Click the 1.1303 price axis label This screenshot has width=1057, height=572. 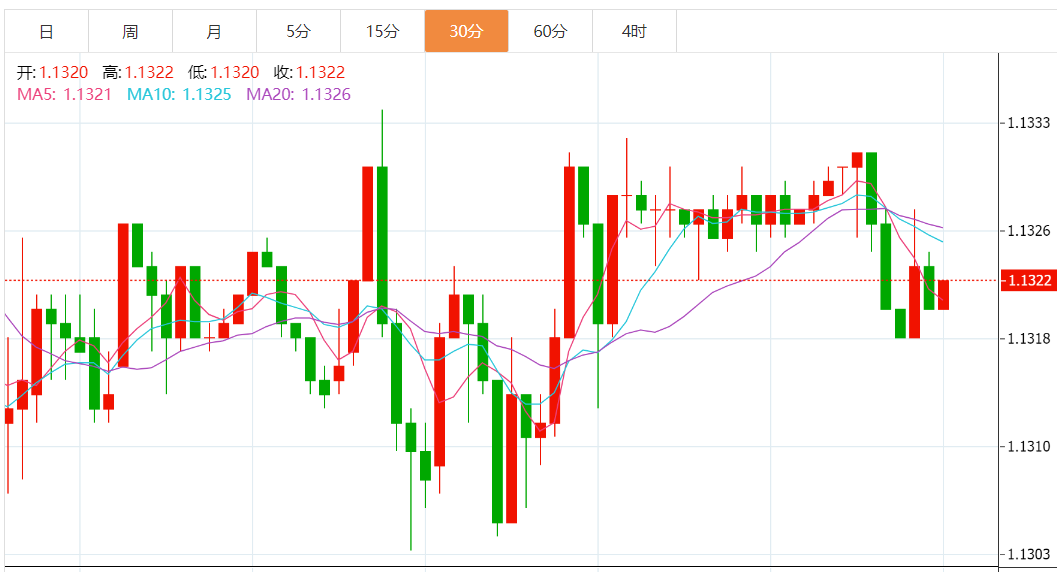coord(1027,554)
